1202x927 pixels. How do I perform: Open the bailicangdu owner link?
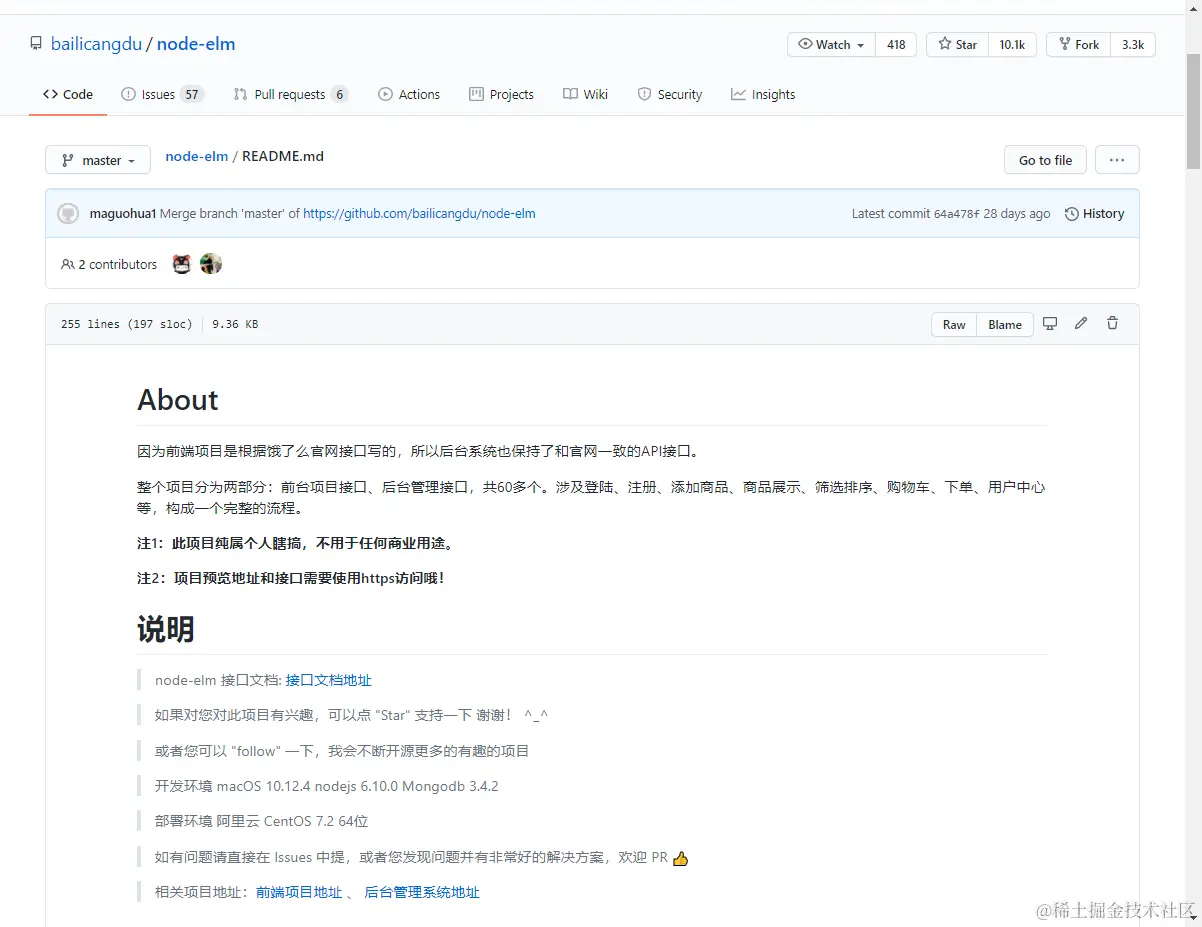point(96,44)
